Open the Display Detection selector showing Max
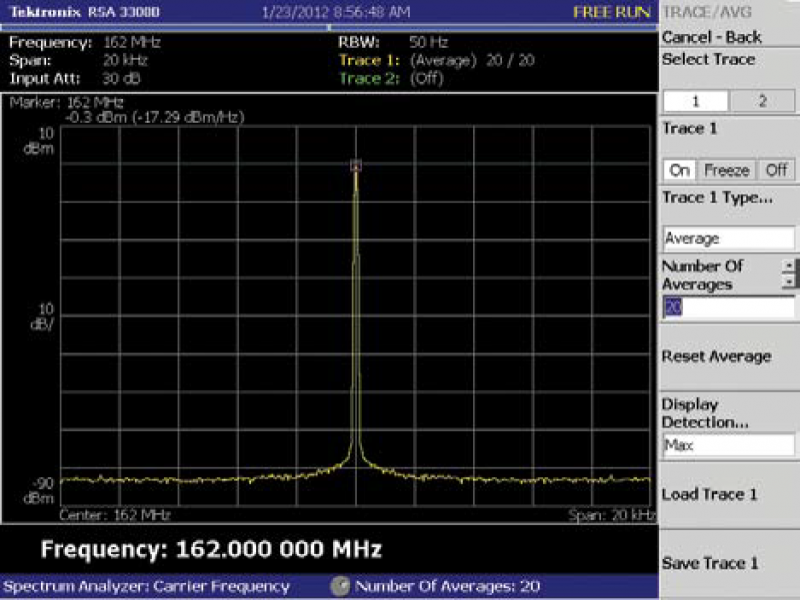 click(x=728, y=444)
